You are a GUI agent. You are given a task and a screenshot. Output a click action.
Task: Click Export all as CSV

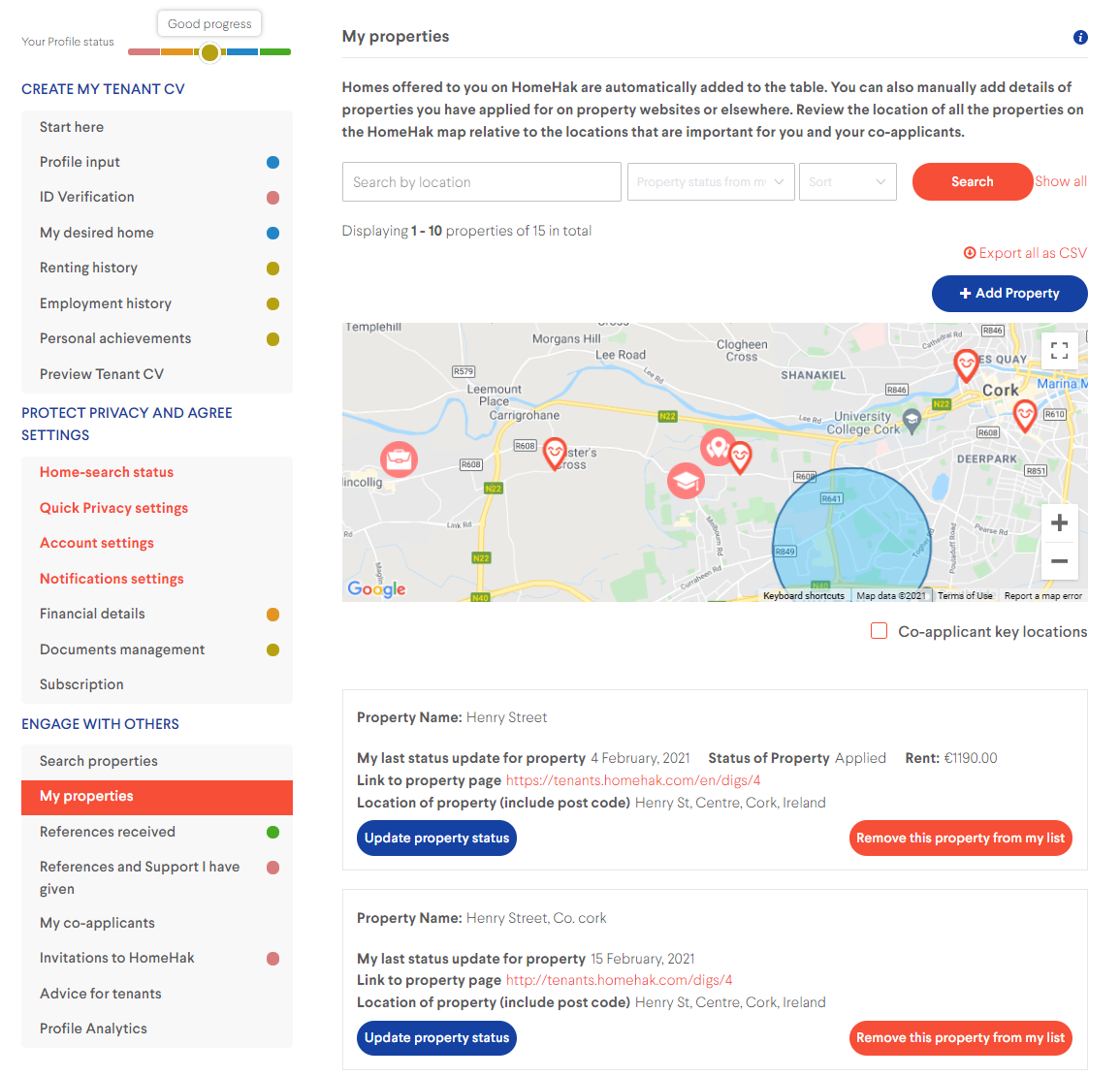click(1025, 253)
